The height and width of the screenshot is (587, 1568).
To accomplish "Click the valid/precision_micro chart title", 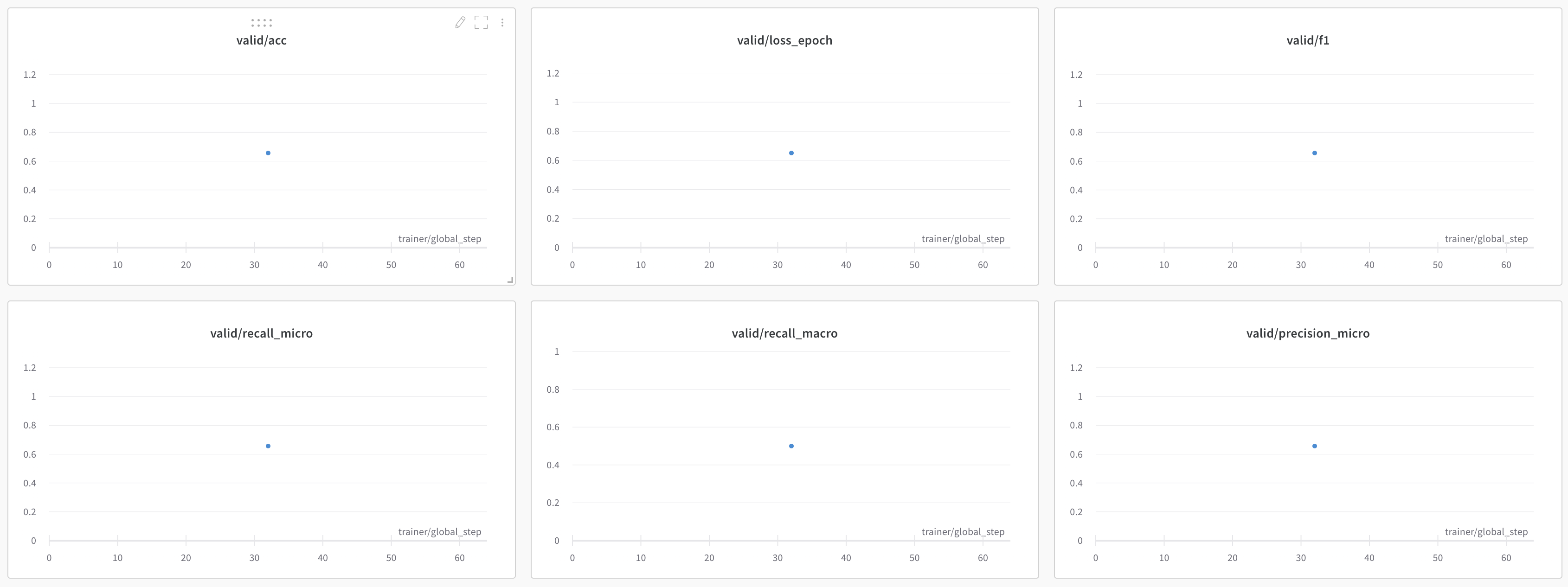I will 1307,333.
